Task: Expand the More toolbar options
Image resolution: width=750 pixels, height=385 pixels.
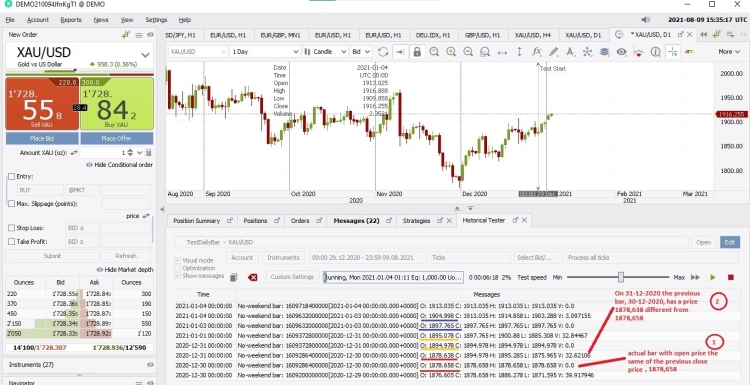Action: point(728,52)
